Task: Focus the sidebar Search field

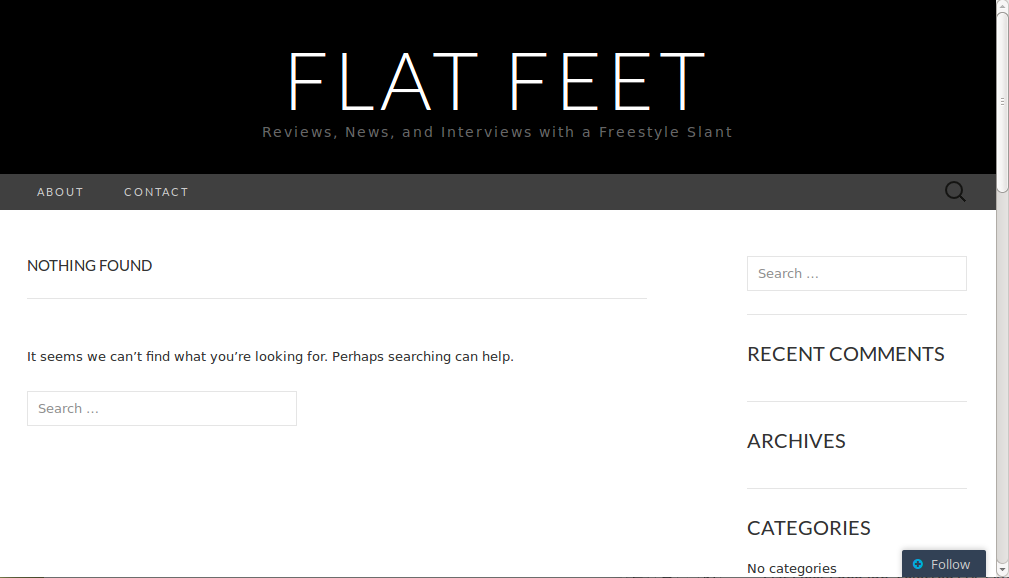Action: pyautogui.click(x=856, y=273)
